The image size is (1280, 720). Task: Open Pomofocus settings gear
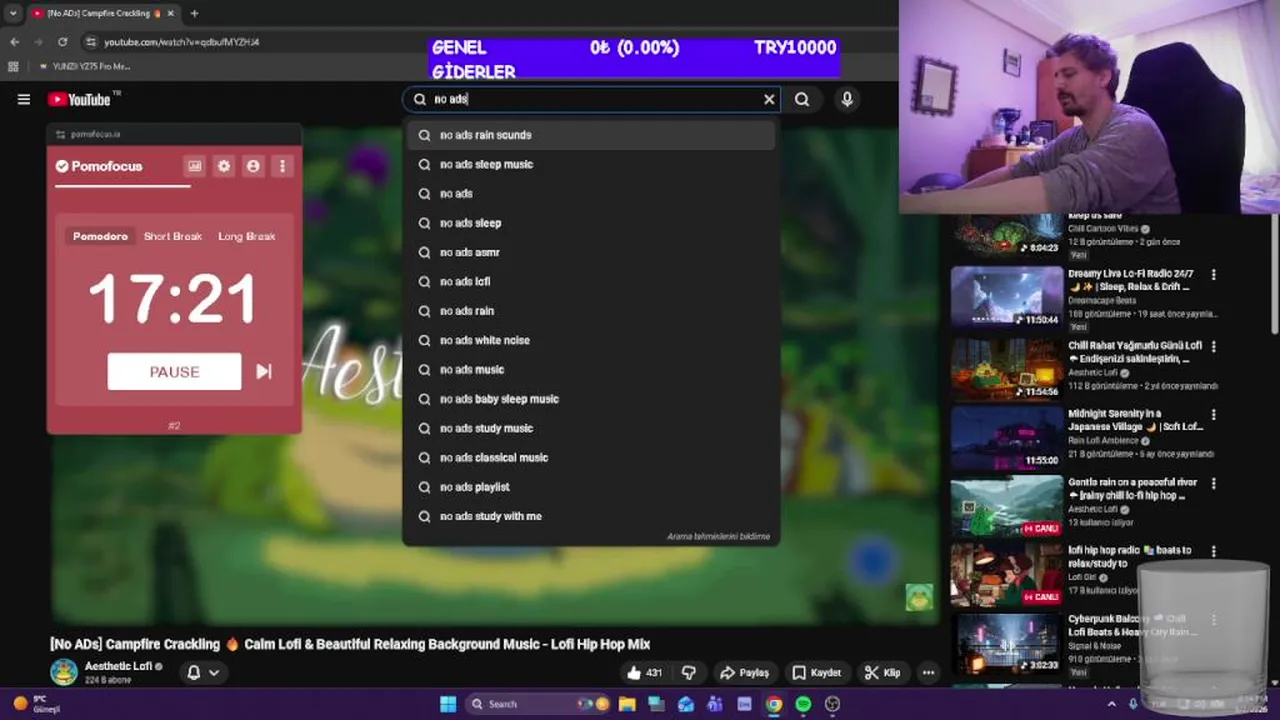pos(224,166)
